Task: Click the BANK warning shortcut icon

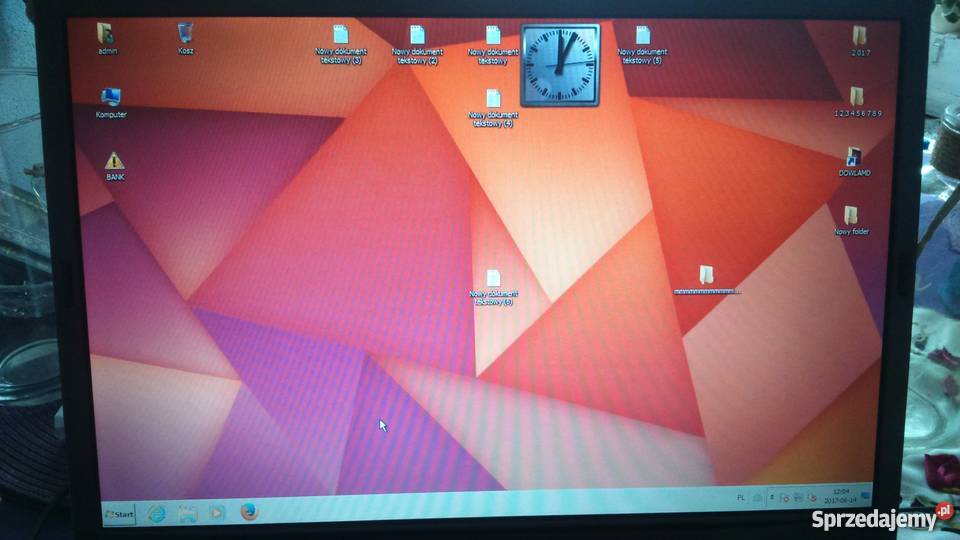Action: 115,161
